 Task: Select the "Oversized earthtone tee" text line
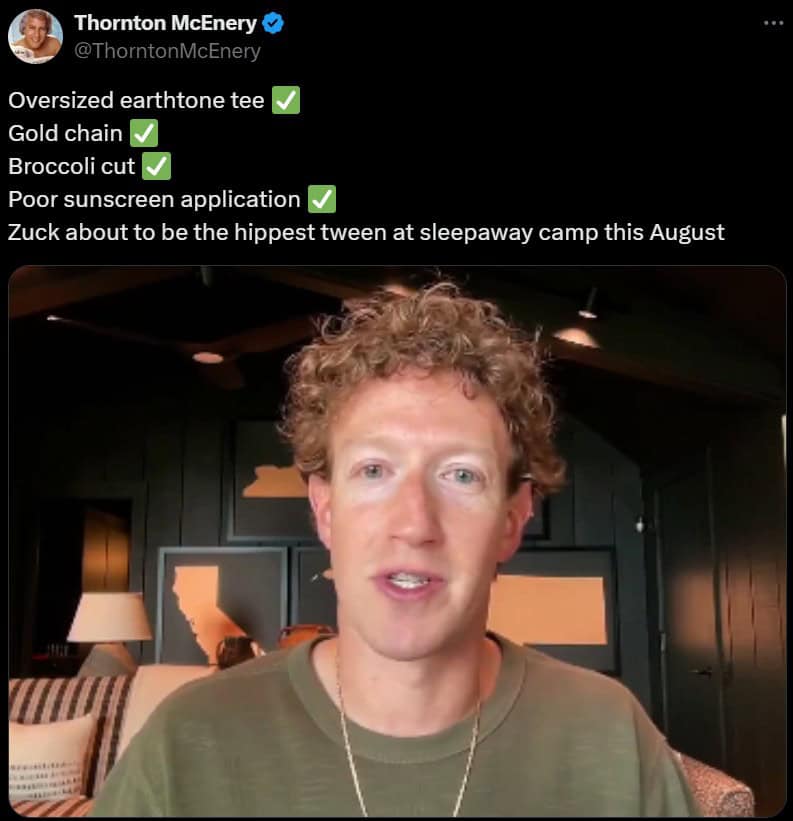136,100
